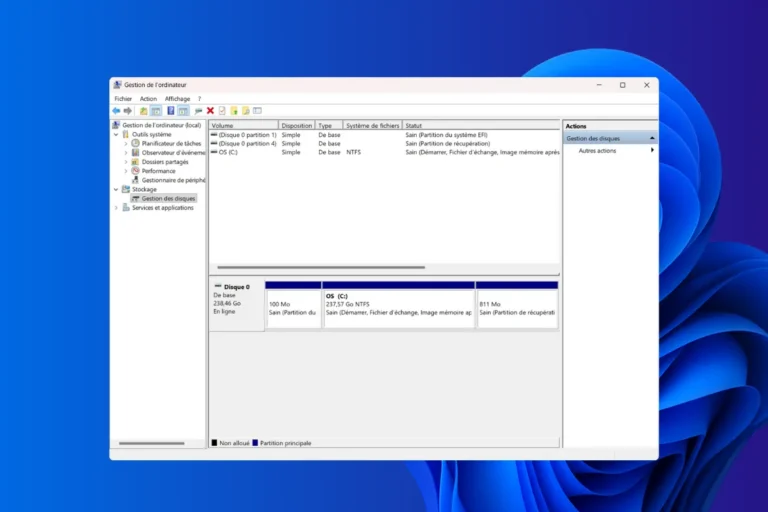Screen dimensions: 768x512
Task: Go forward with the gray right arrow
Action: [x=128, y=111]
